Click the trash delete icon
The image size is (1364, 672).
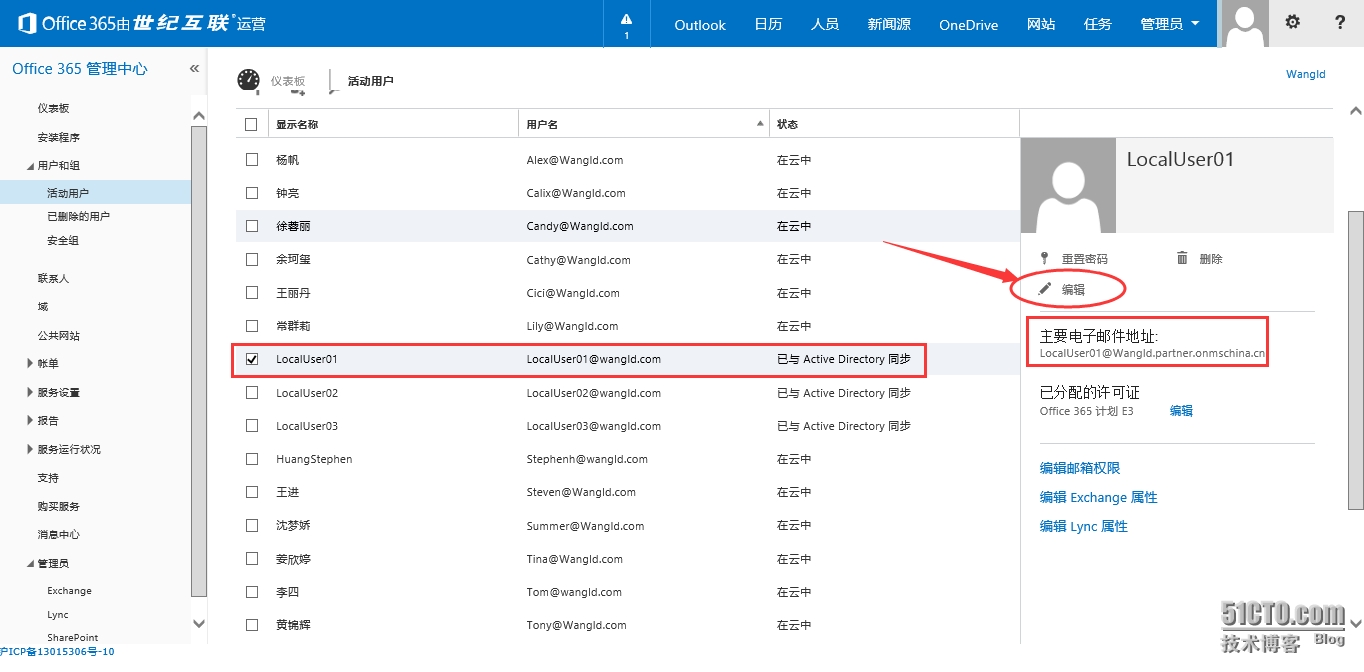point(1182,258)
